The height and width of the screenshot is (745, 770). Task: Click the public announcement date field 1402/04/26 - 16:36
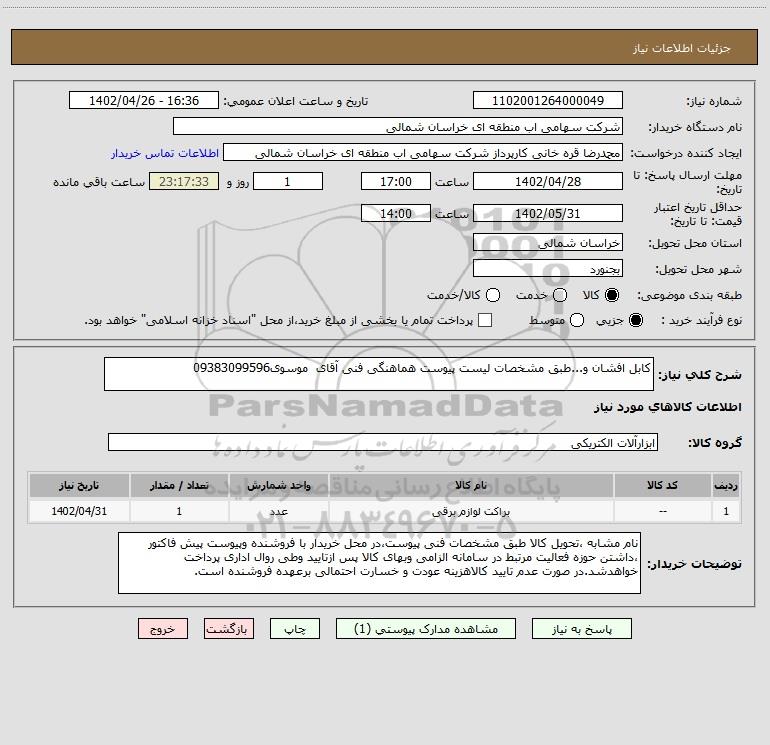coord(144,100)
